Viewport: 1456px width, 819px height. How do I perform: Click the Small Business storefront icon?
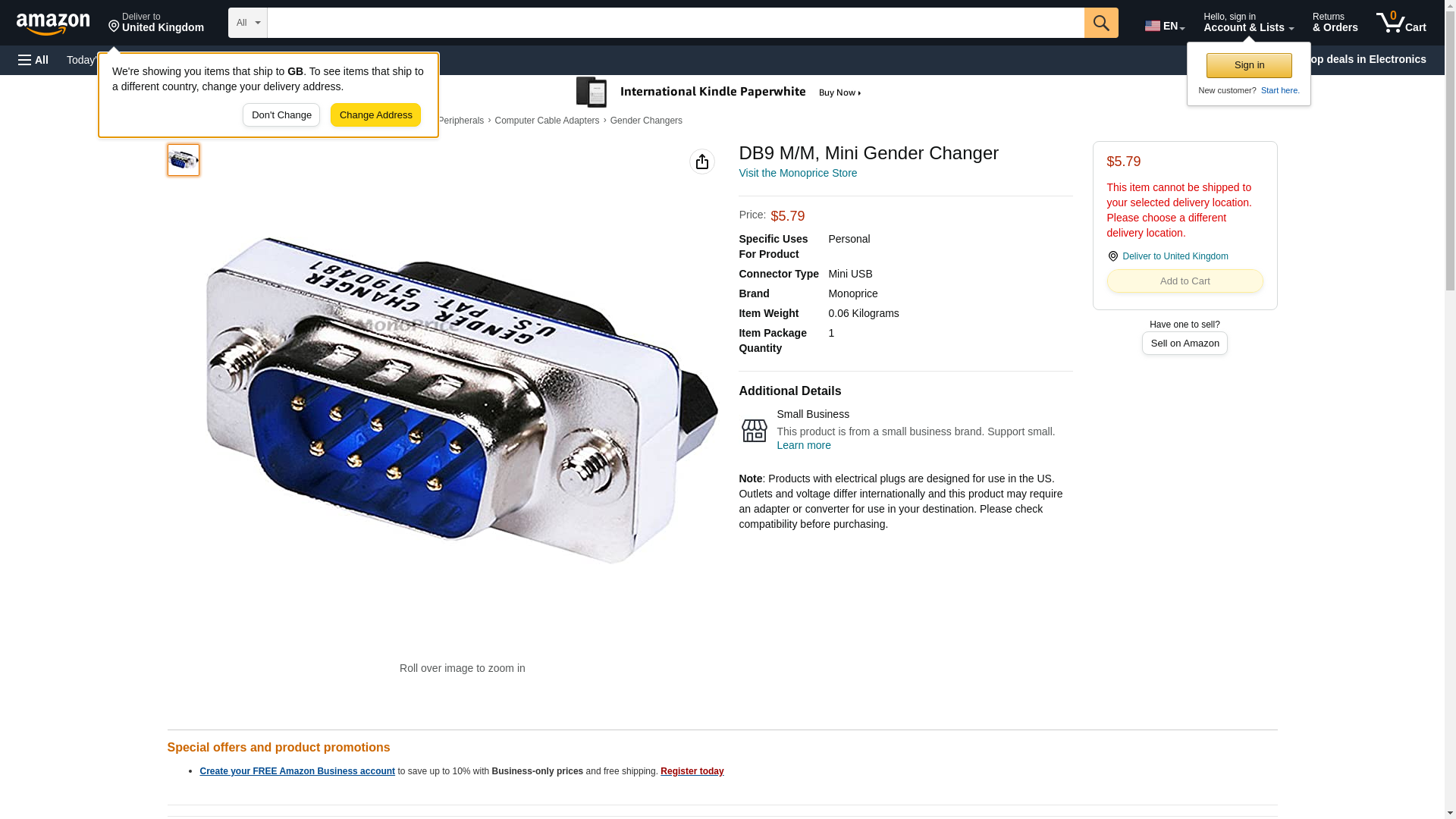[x=754, y=430]
